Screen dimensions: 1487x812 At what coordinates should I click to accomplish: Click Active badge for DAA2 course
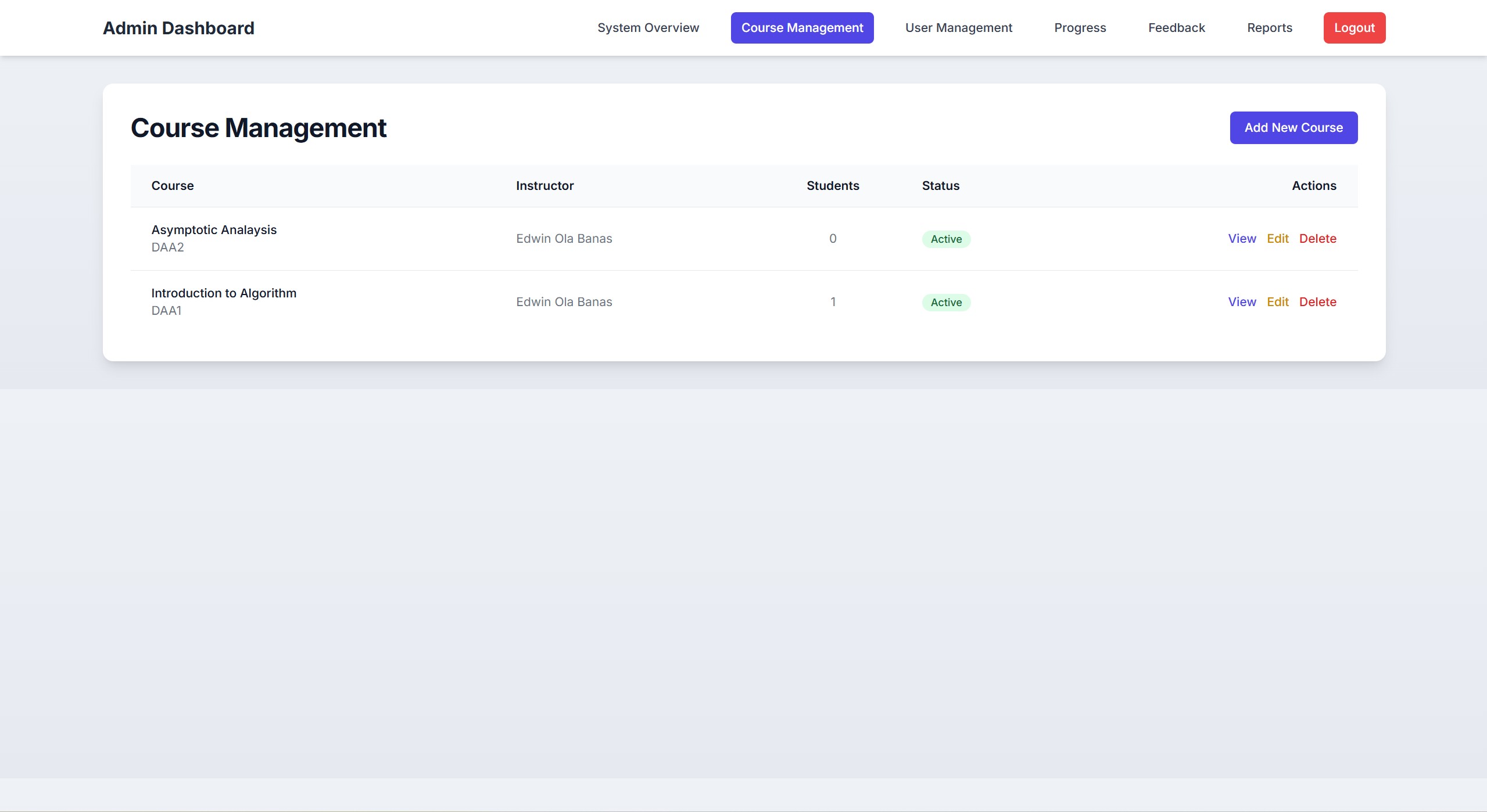click(x=945, y=239)
